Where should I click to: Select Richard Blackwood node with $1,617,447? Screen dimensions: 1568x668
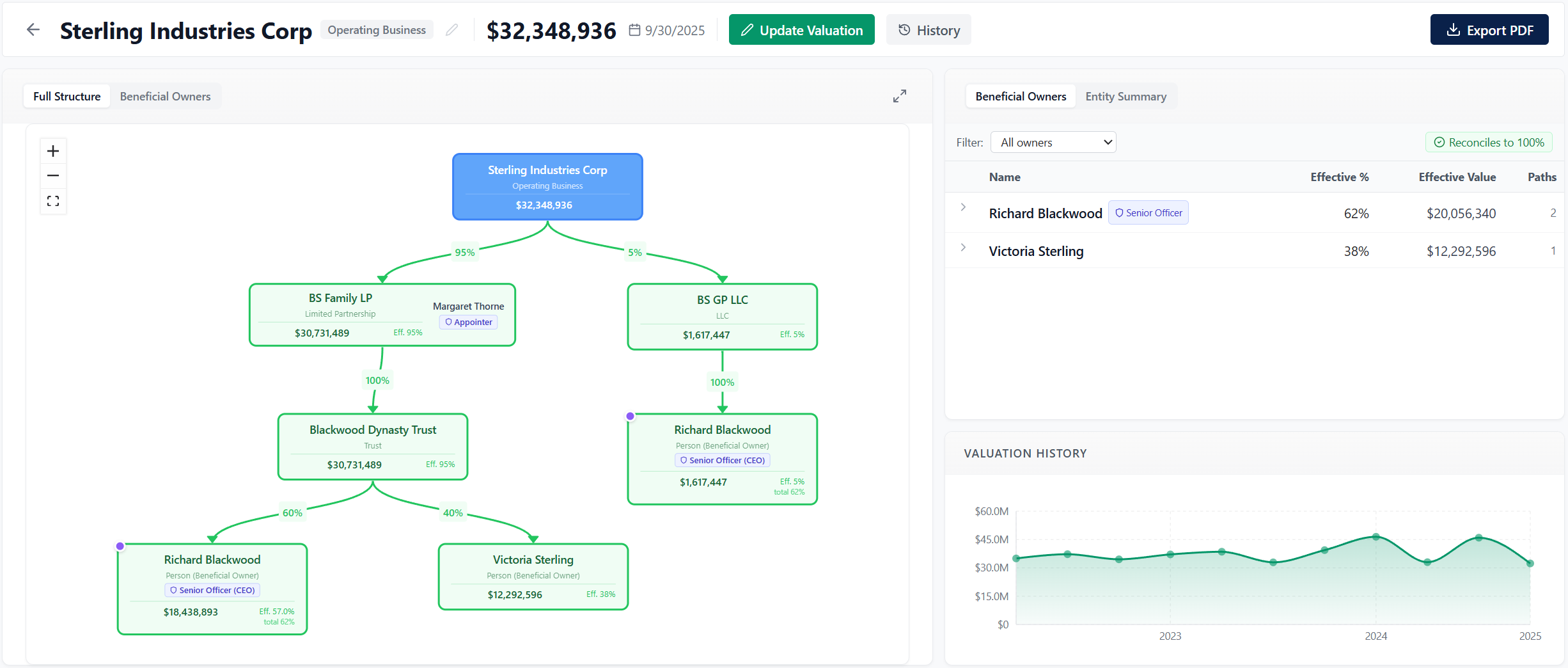(x=722, y=459)
